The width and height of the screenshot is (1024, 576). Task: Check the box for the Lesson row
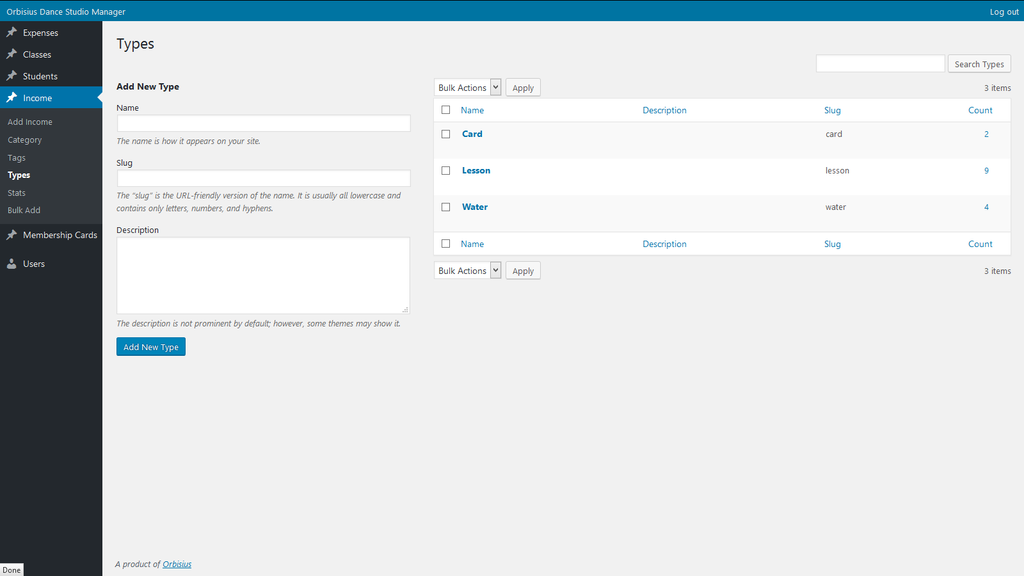(445, 170)
